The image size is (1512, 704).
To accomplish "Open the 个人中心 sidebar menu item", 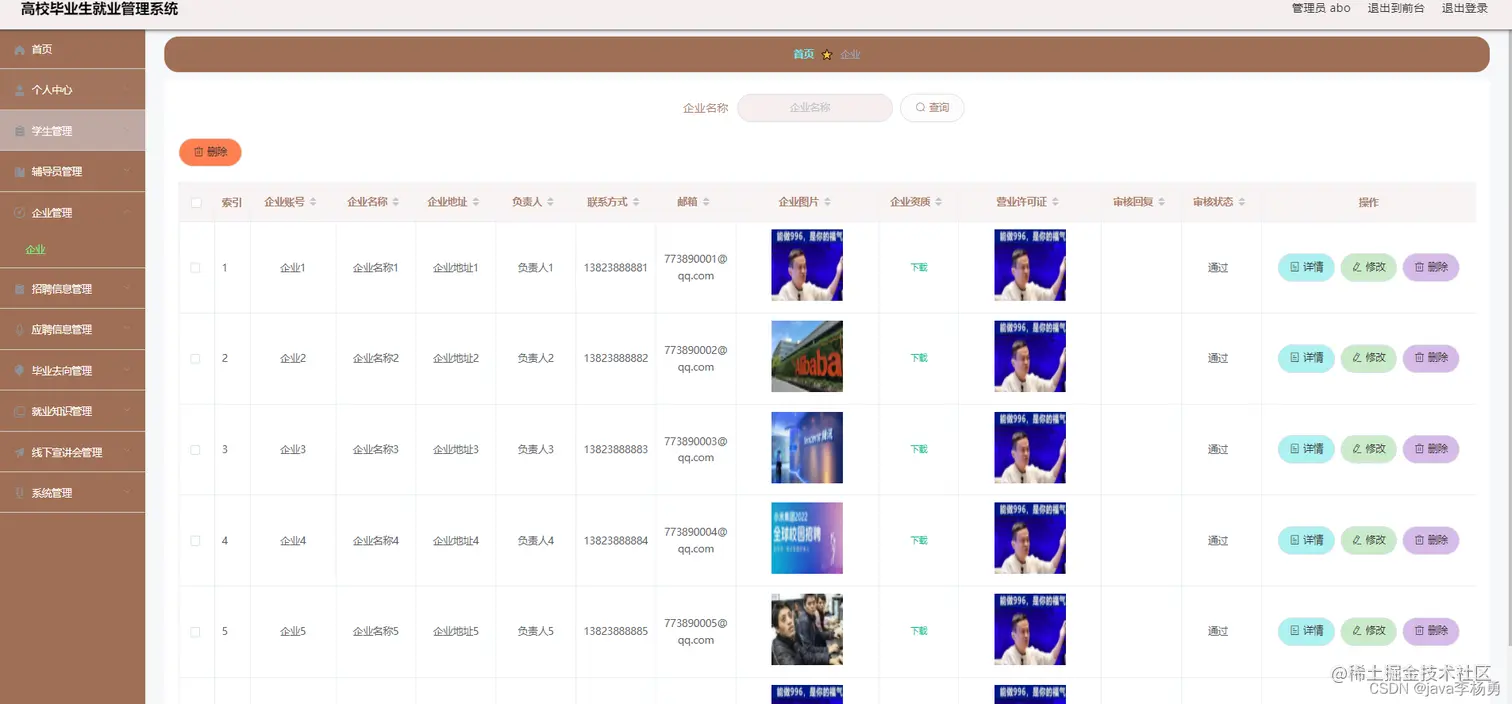I will [x=72, y=90].
